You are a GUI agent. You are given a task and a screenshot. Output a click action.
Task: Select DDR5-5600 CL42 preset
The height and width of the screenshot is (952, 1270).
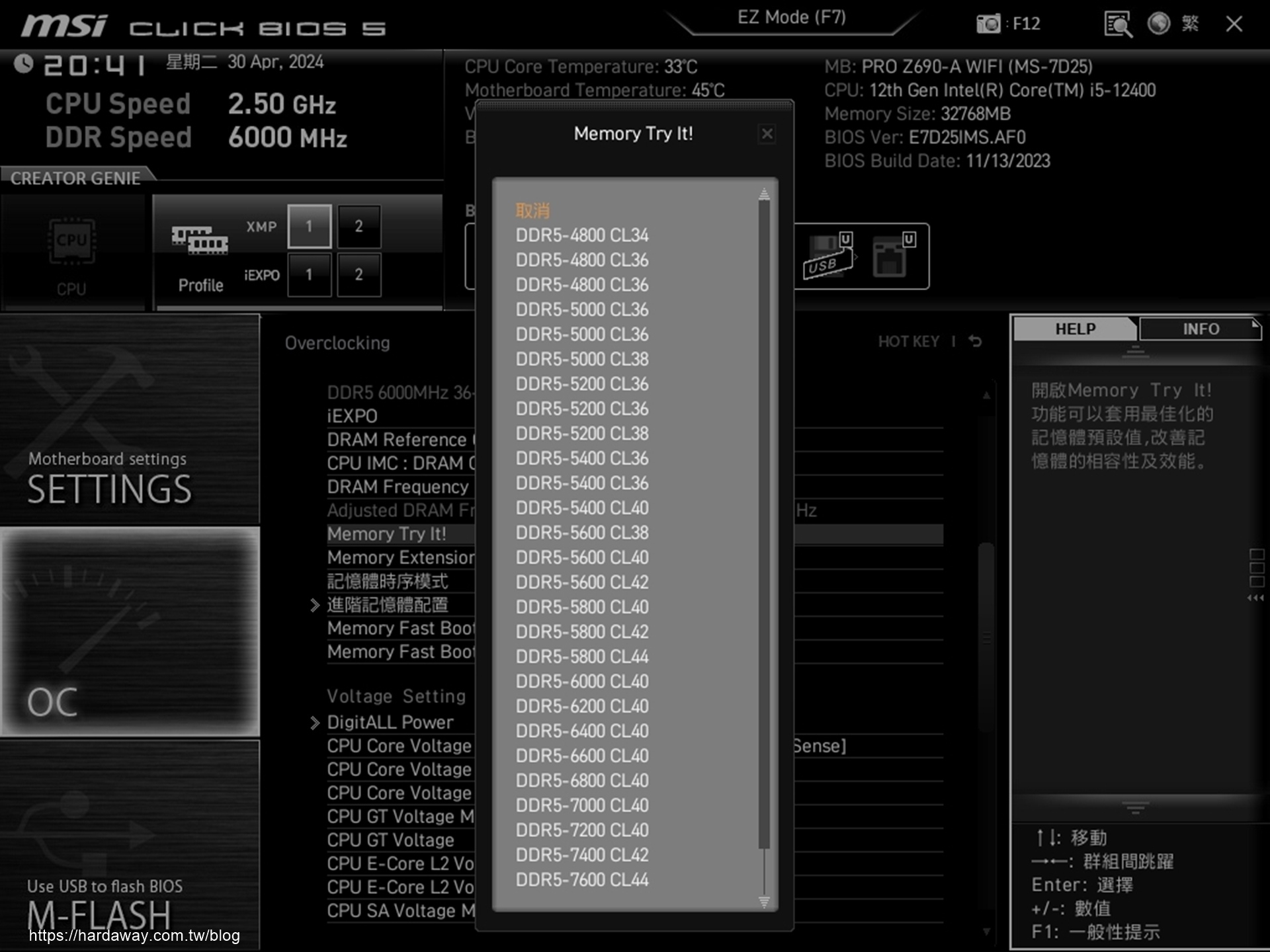[582, 582]
